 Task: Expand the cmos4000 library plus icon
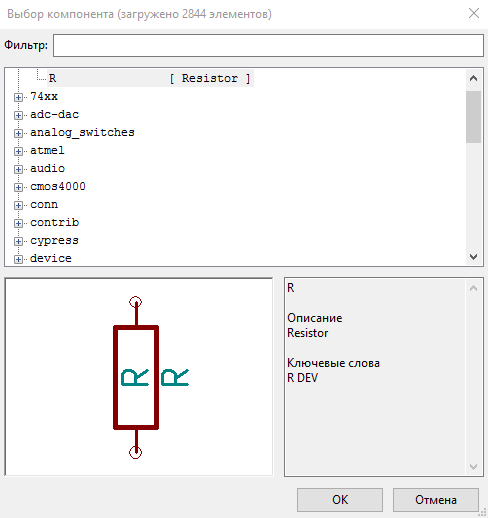click(18, 187)
